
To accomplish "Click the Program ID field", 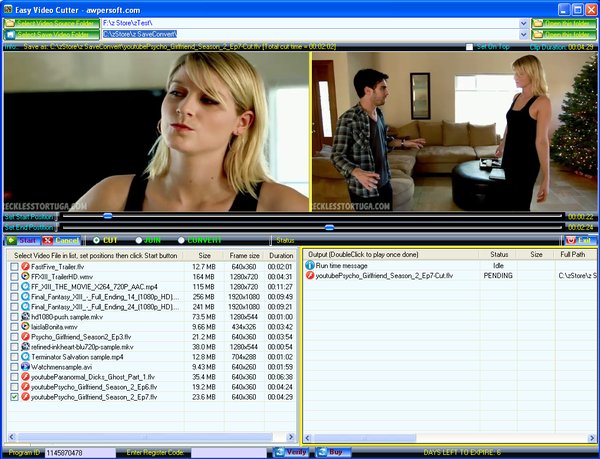I will point(76,452).
